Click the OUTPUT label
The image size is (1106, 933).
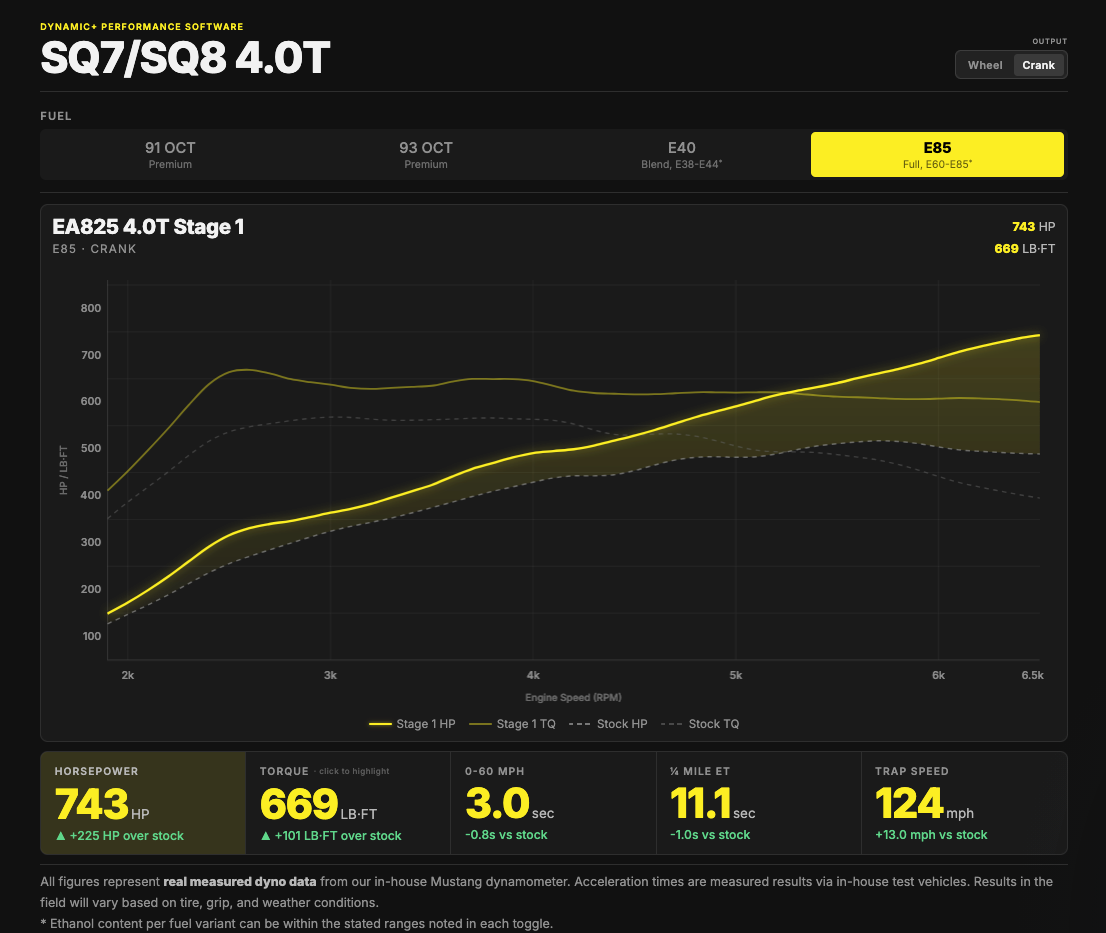coord(1050,41)
